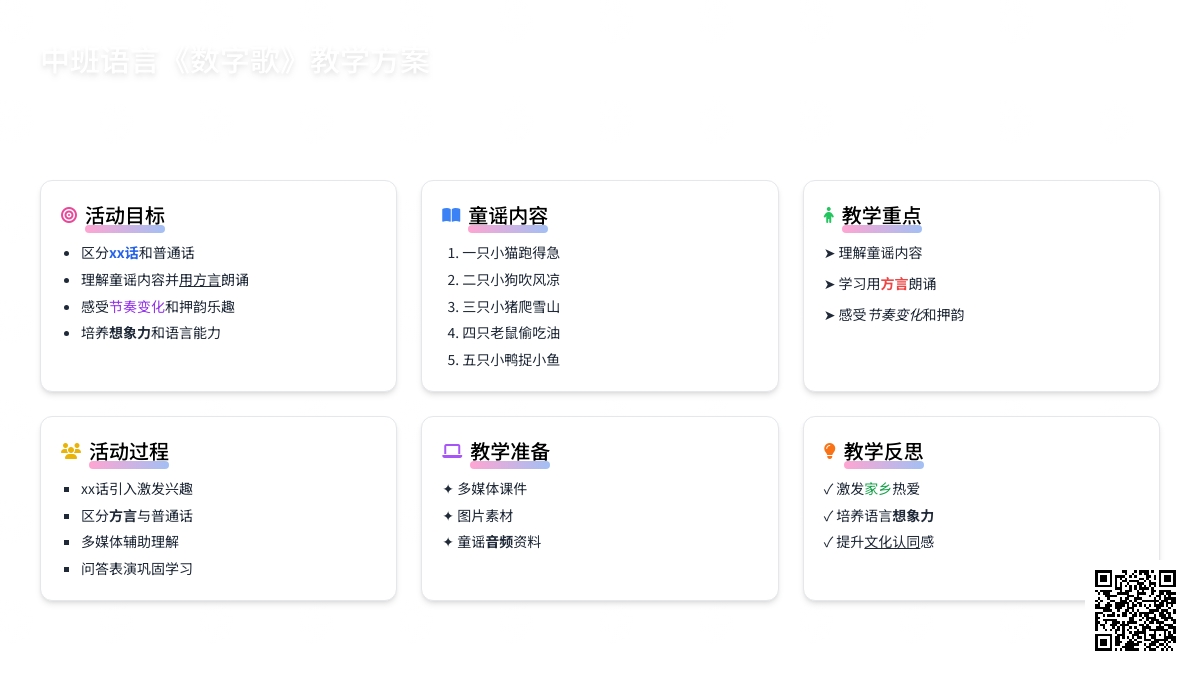Click the orange lightbulb icon beside 教学反思
This screenshot has height=675, width=1200.
point(829,451)
